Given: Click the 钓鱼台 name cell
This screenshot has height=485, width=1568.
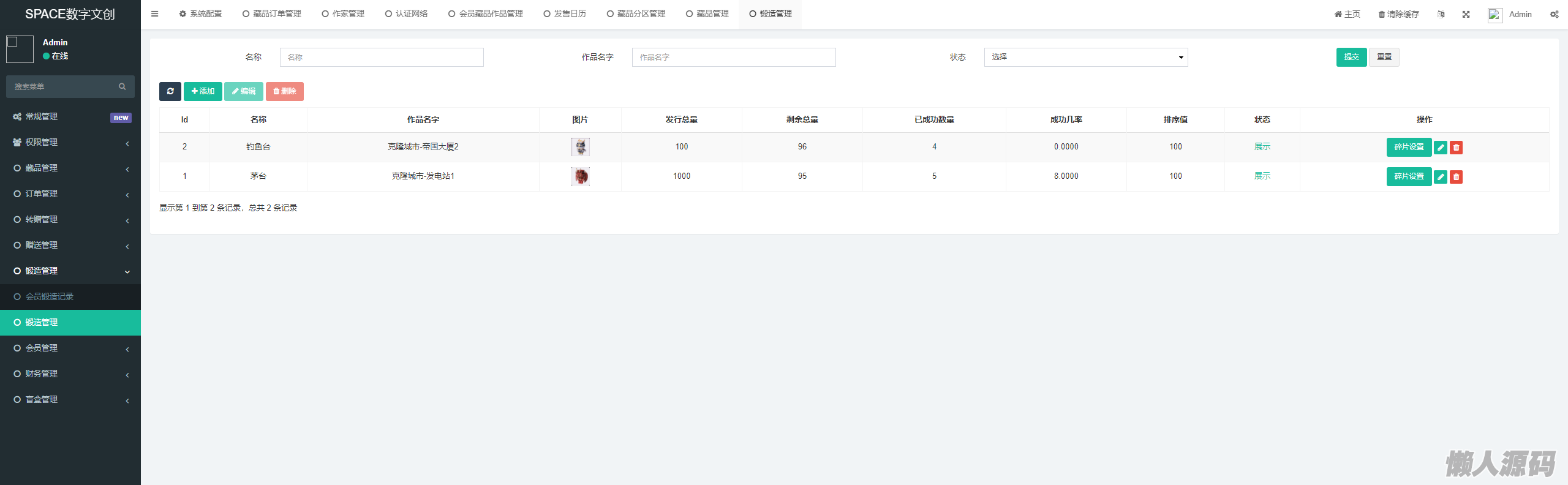Looking at the screenshot, I should coord(258,147).
